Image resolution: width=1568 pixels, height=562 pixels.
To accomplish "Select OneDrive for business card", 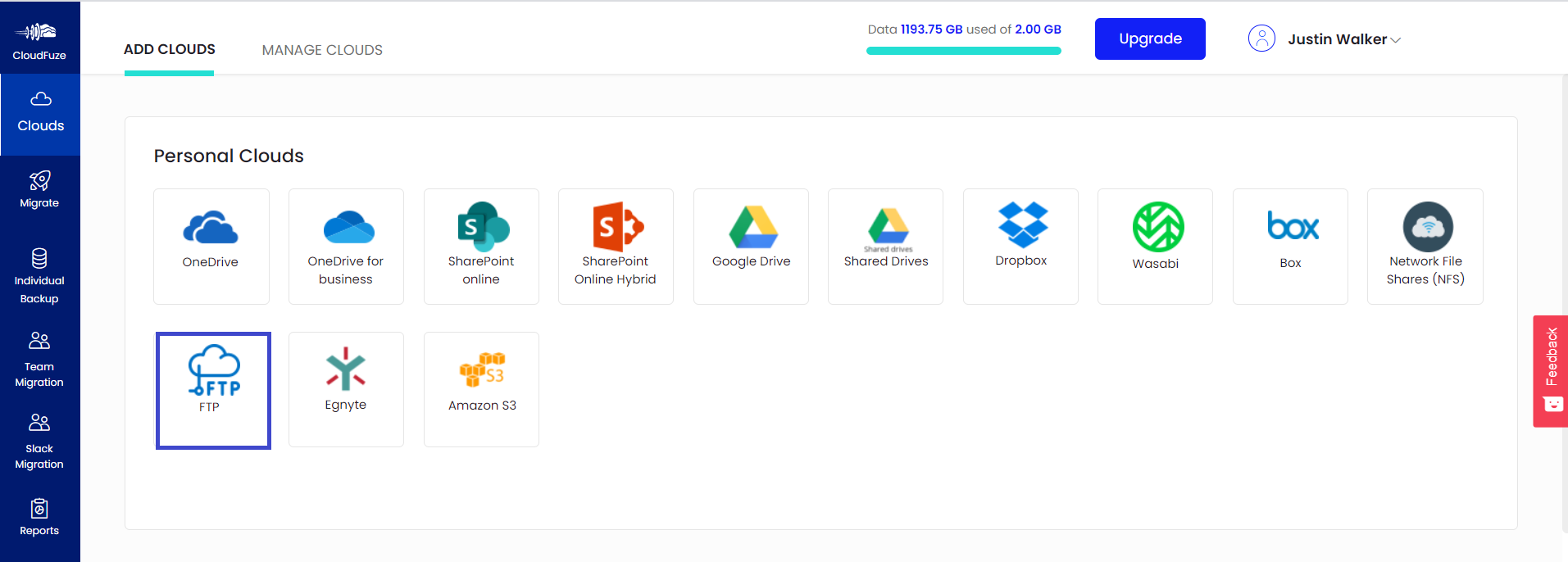I will tap(346, 247).
